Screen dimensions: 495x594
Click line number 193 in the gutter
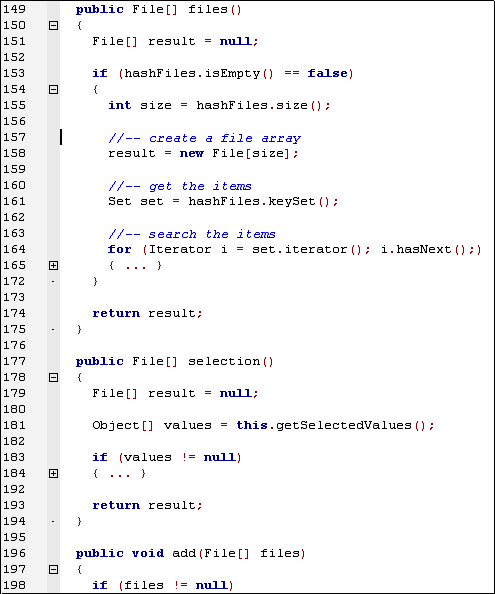pyautogui.click(x=14, y=505)
